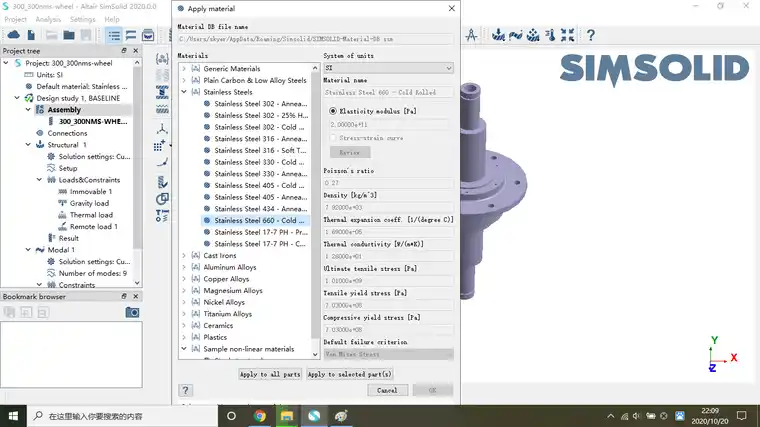Screen dimensions: 760x427
Task: Click the Cancel button
Action: [387, 390]
